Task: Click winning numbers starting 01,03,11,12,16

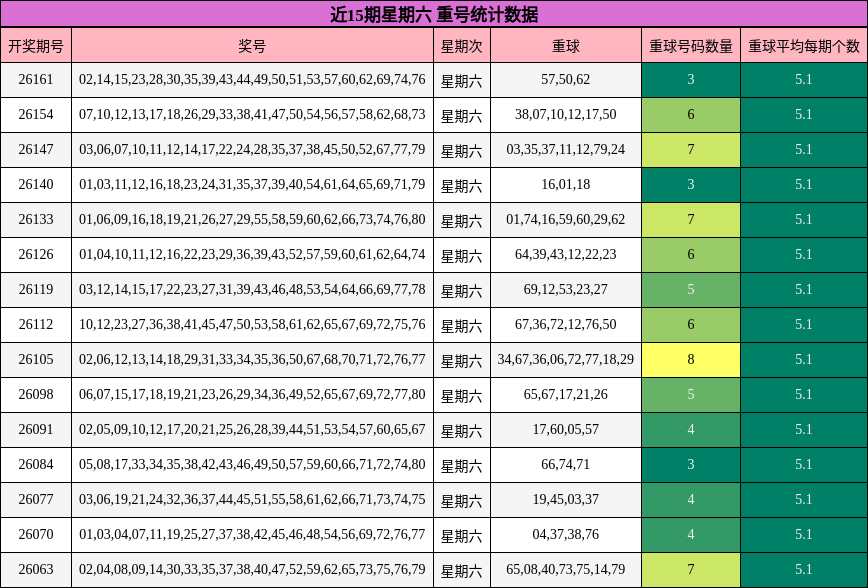Action: (x=252, y=184)
